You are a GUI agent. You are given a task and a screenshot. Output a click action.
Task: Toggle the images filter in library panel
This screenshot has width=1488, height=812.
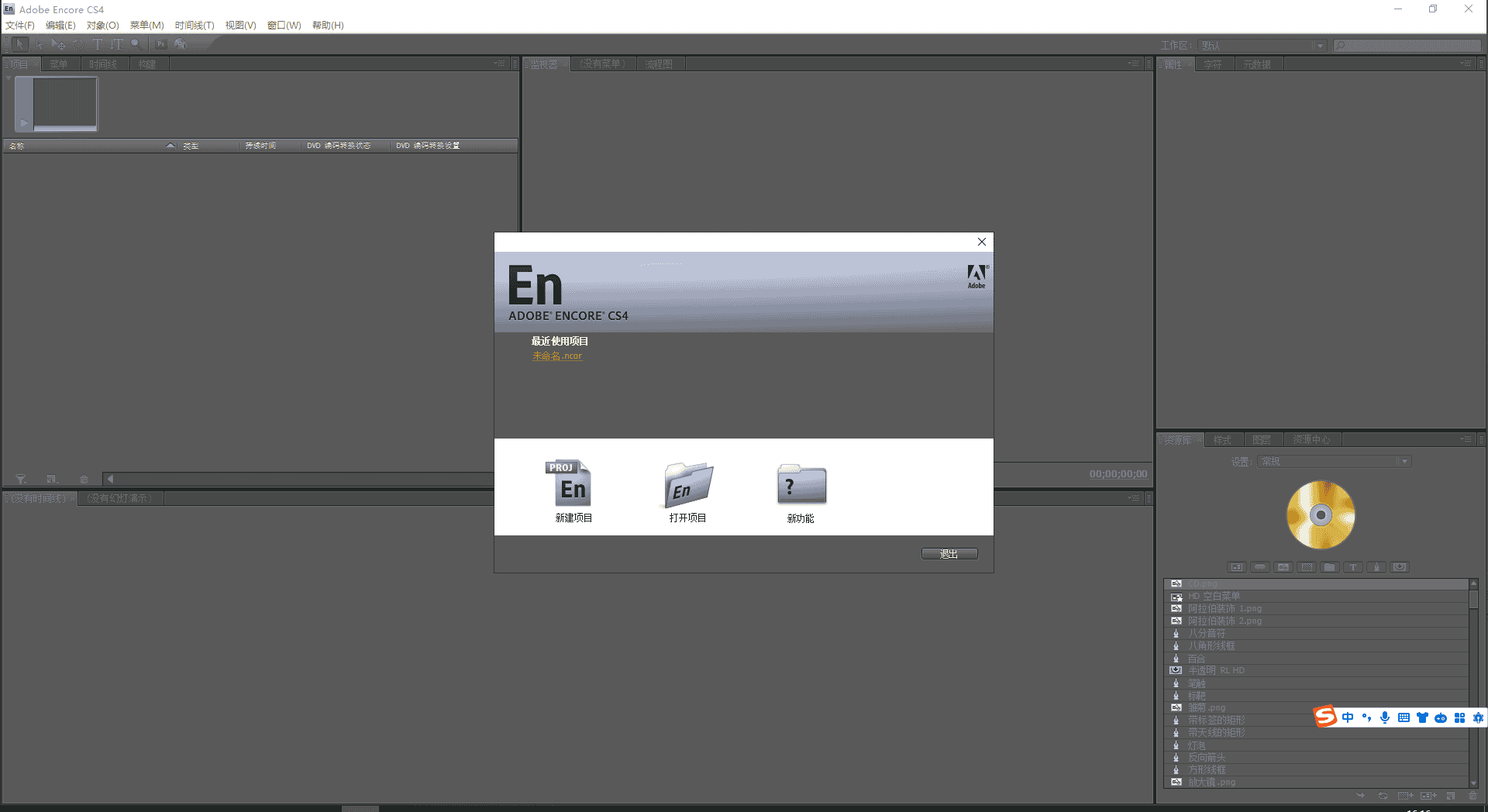(x=1283, y=567)
